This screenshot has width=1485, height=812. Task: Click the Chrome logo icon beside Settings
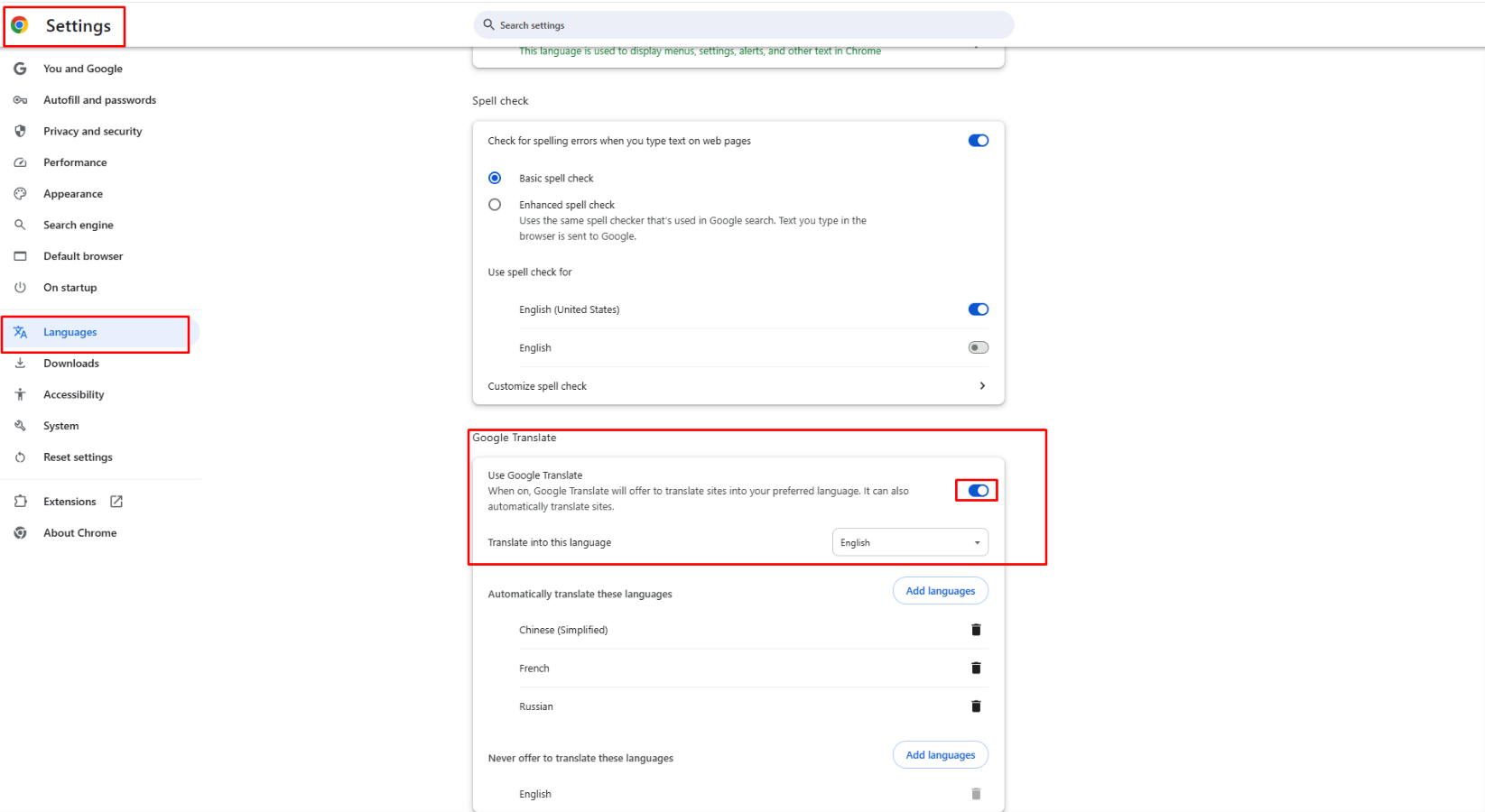[x=20, y=25]
